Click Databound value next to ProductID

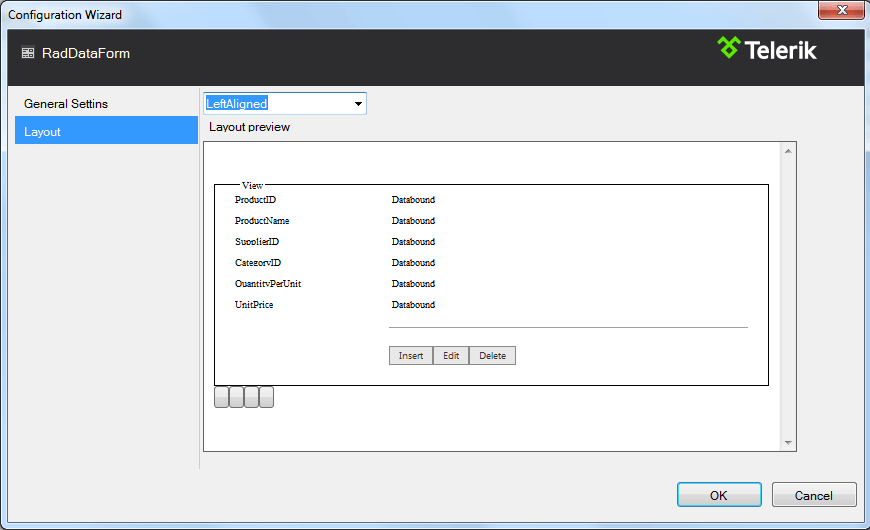pos(413,200)
